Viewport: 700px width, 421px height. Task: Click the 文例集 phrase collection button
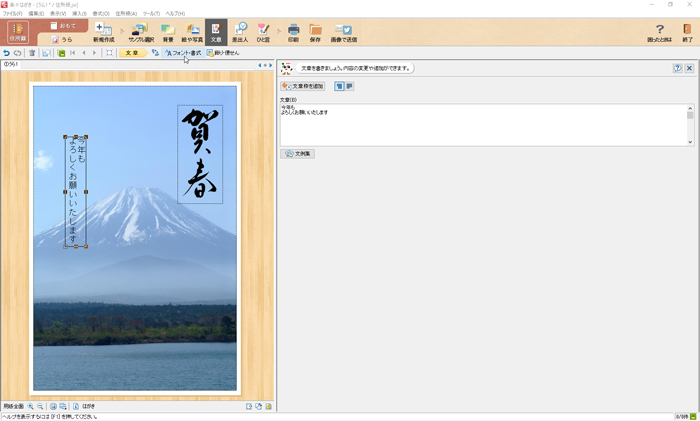(297, 154)
